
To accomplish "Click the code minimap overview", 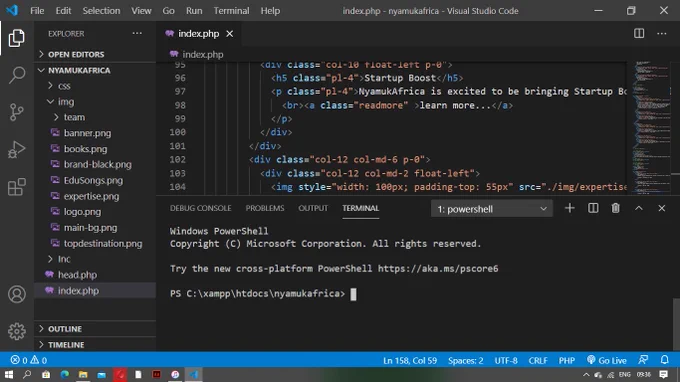I will pyautogui.click(x=651, y=128).
